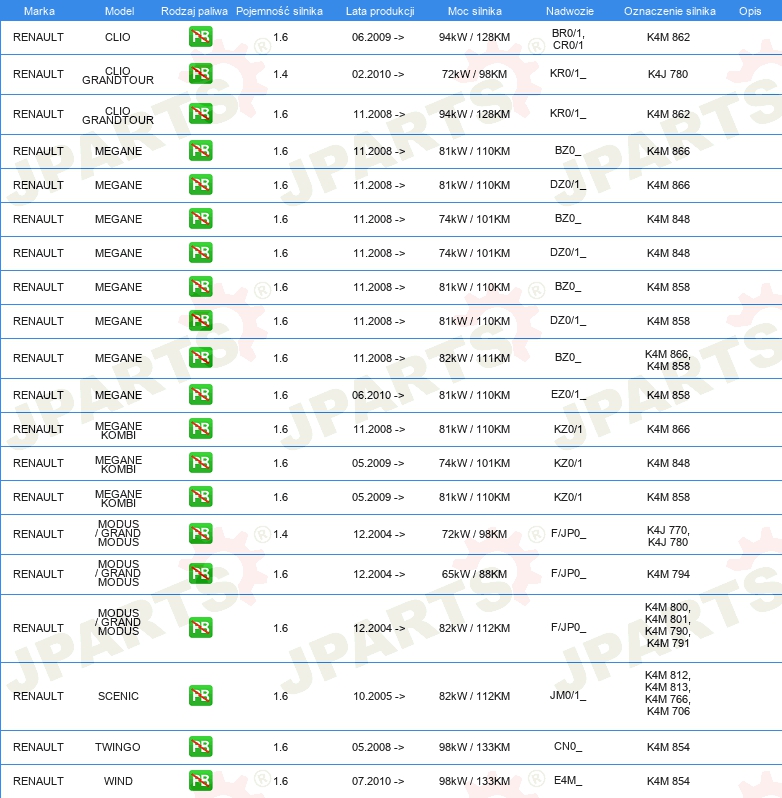Viewport: 782px width, 798px height.
Task: Click the K4J 770, K4J 780 engine cell
Action: click(668, 536)
